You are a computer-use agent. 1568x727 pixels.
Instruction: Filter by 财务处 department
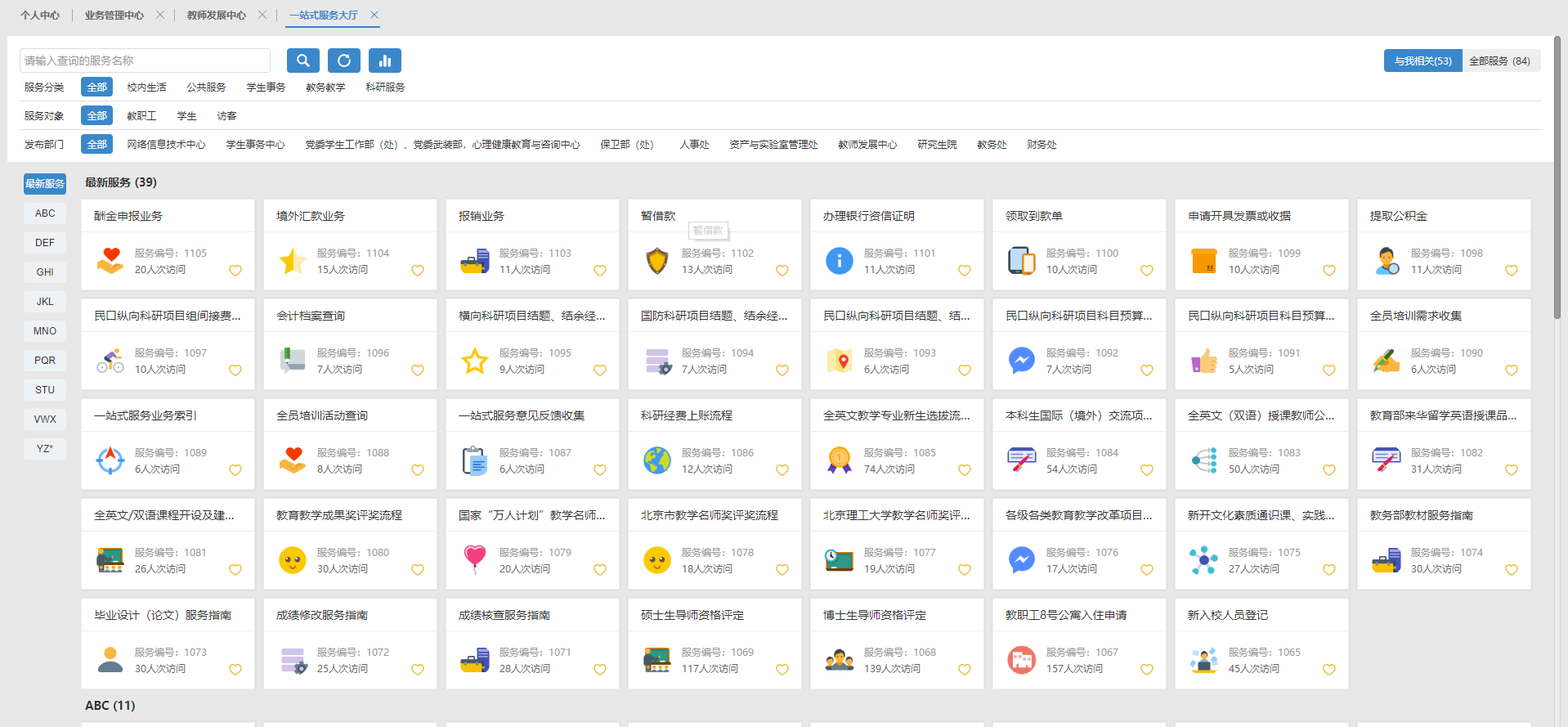1042,145
